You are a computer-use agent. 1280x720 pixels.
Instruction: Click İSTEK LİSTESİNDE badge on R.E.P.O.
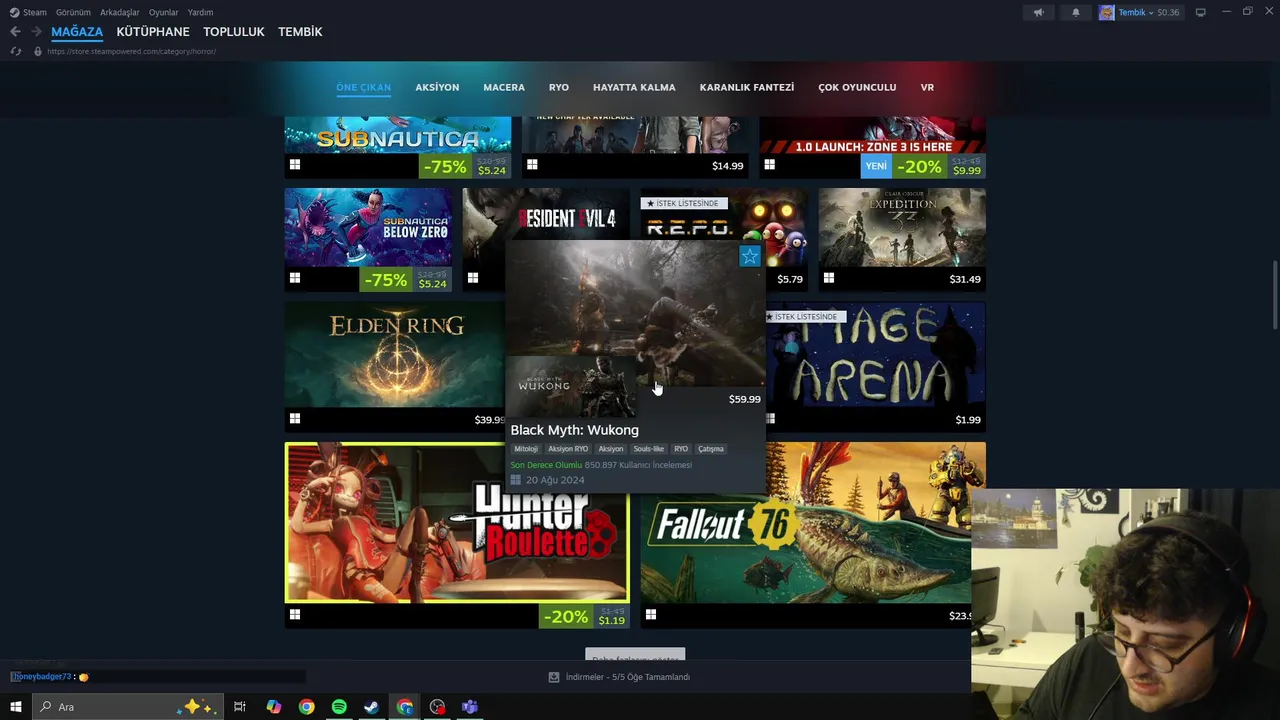tap(683, 203)
